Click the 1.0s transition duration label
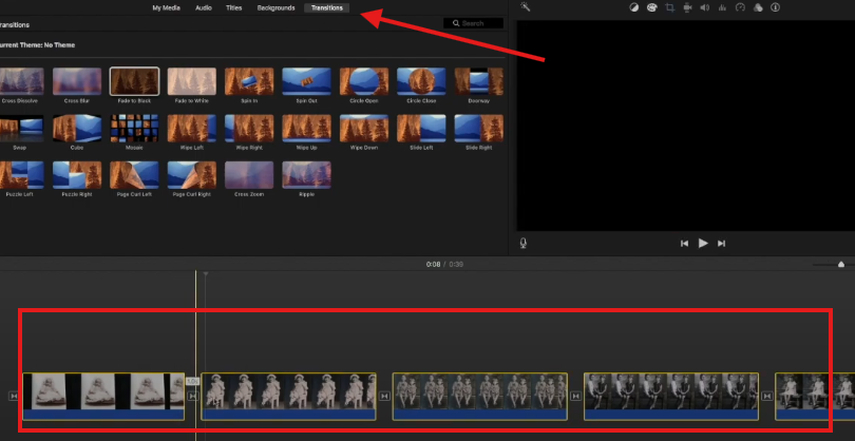 point(192,382)
